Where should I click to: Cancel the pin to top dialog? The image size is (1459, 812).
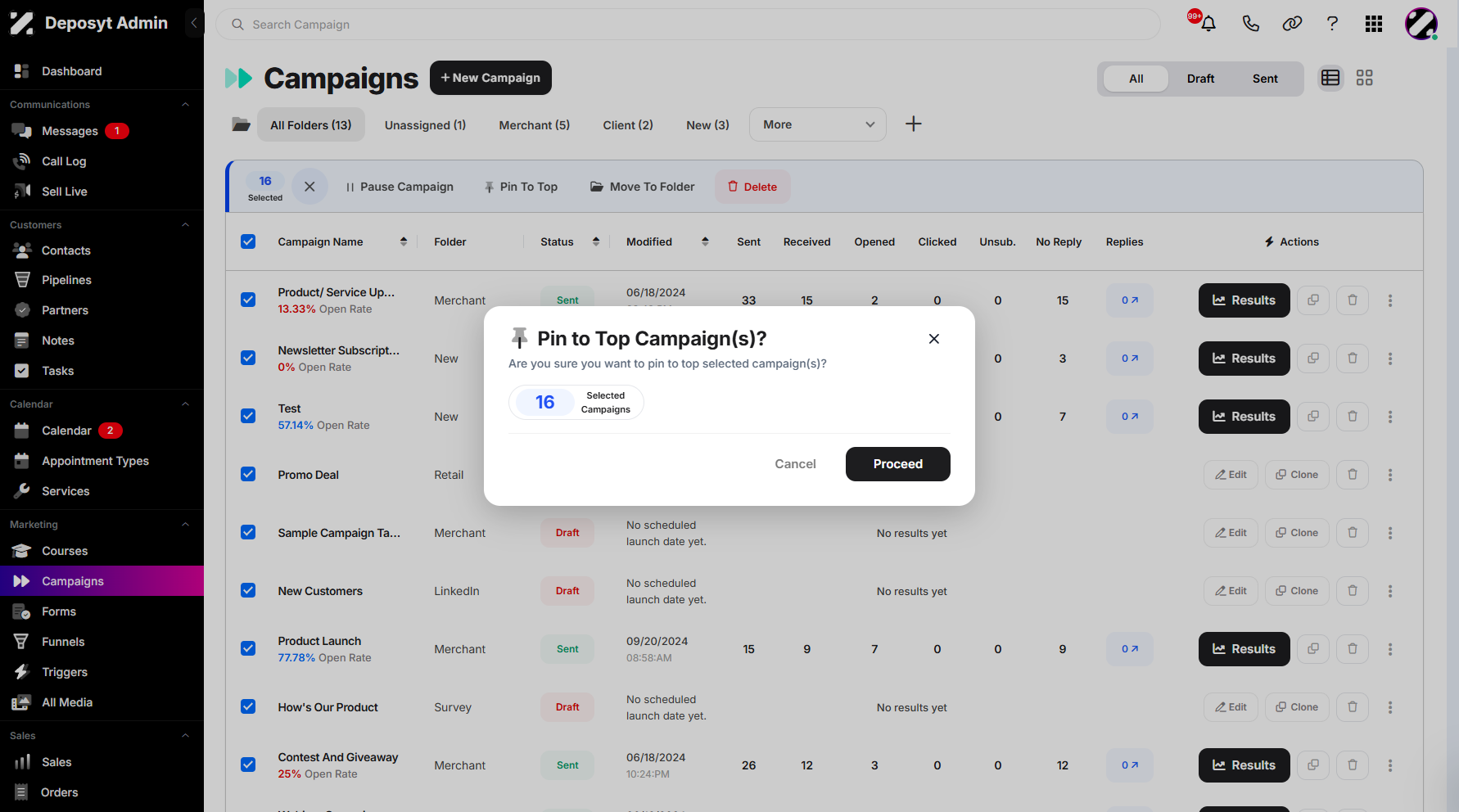pos(795,464)
